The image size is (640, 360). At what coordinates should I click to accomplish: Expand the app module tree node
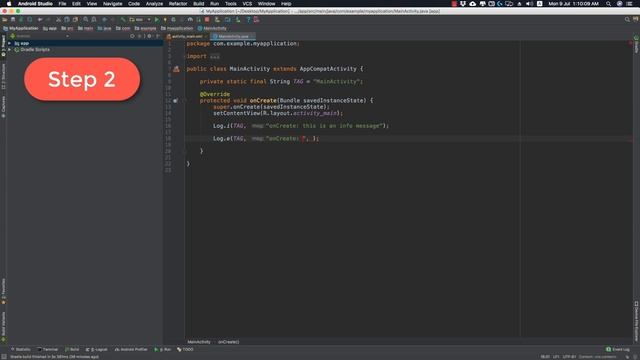pyautogui.click(x=10, y=43)
